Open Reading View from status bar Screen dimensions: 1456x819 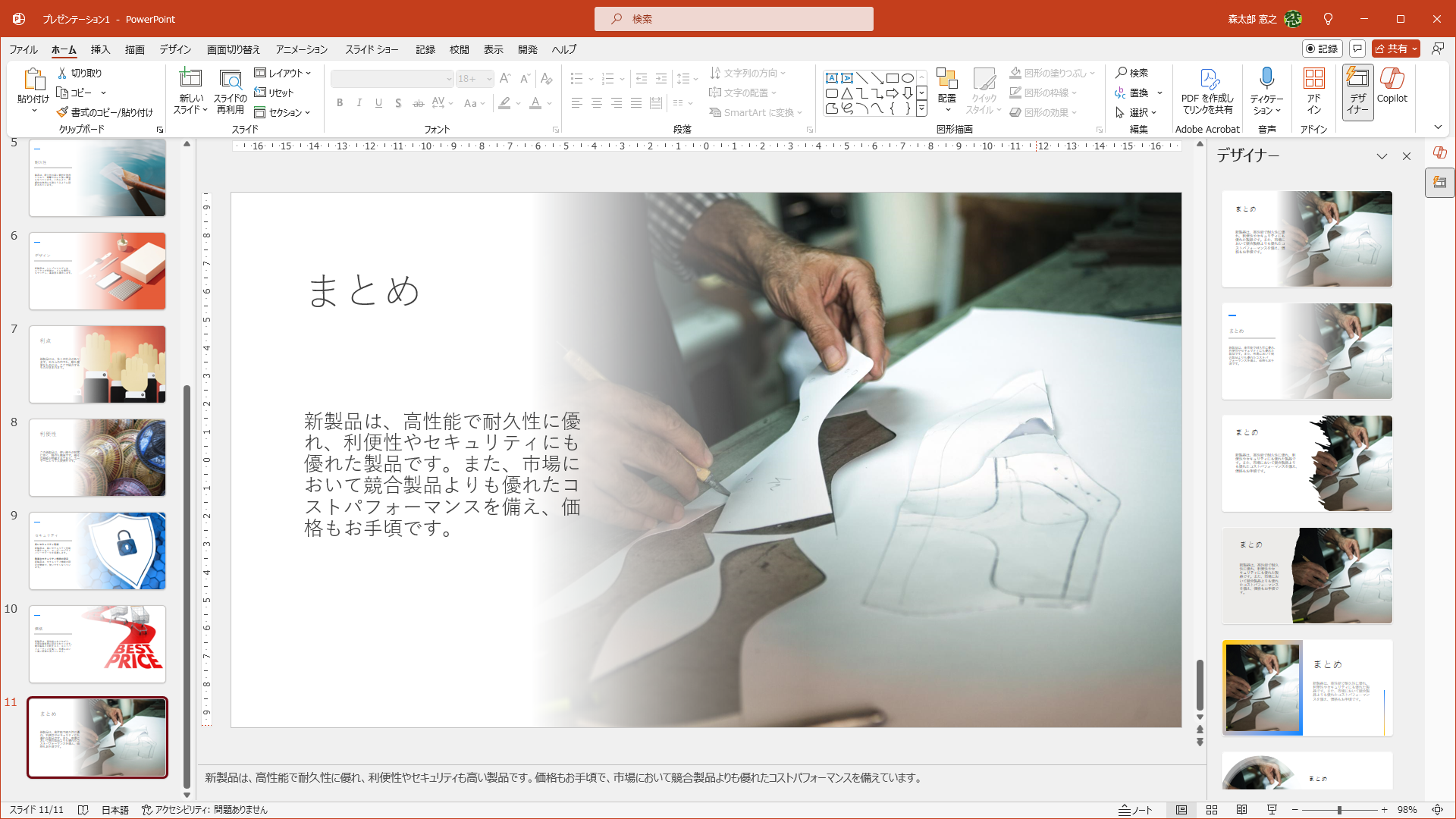(1241, 810)
